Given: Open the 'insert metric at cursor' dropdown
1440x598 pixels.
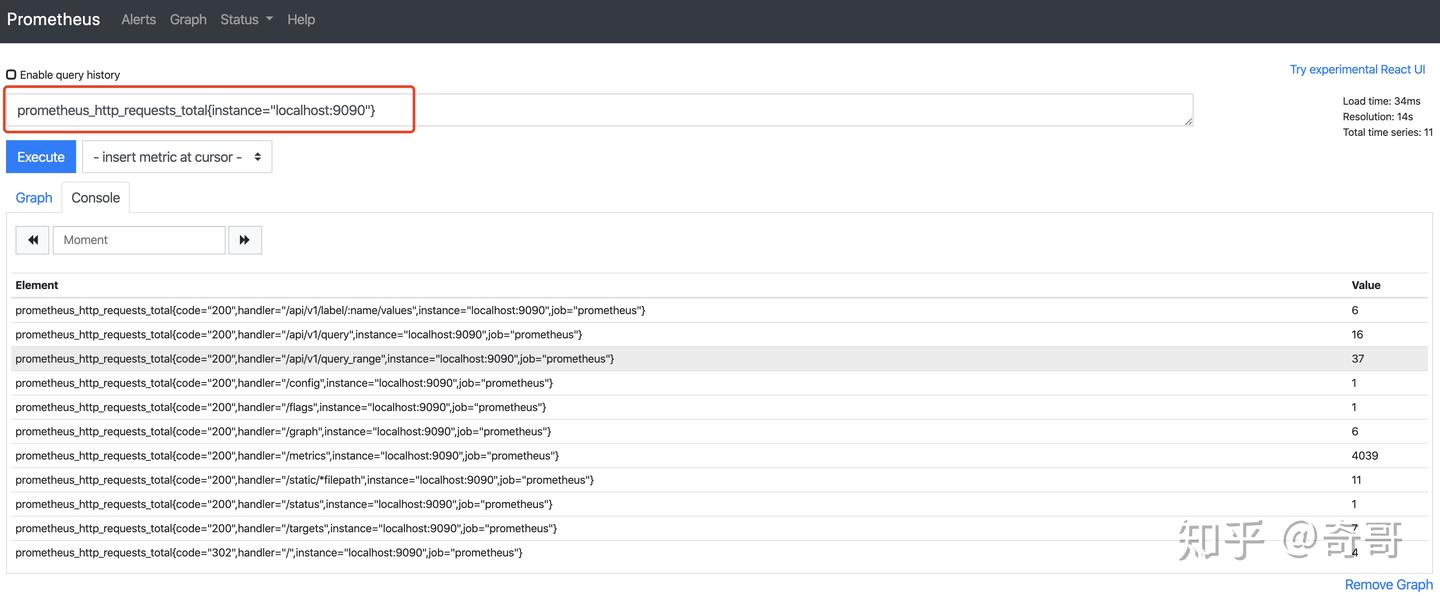Looking at the screenshot, I should point(176,156).
